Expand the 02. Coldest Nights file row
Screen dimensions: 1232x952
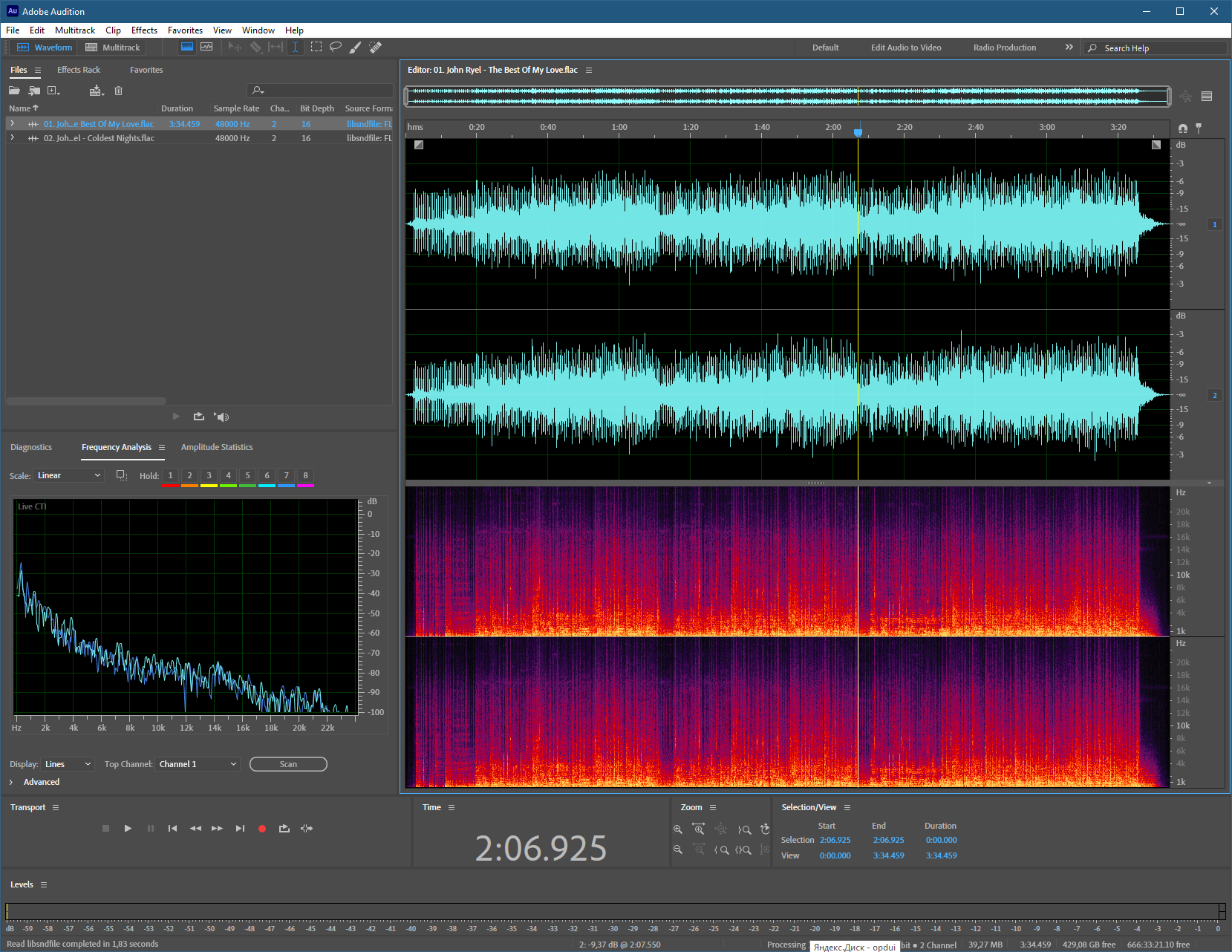coord(12,137)
